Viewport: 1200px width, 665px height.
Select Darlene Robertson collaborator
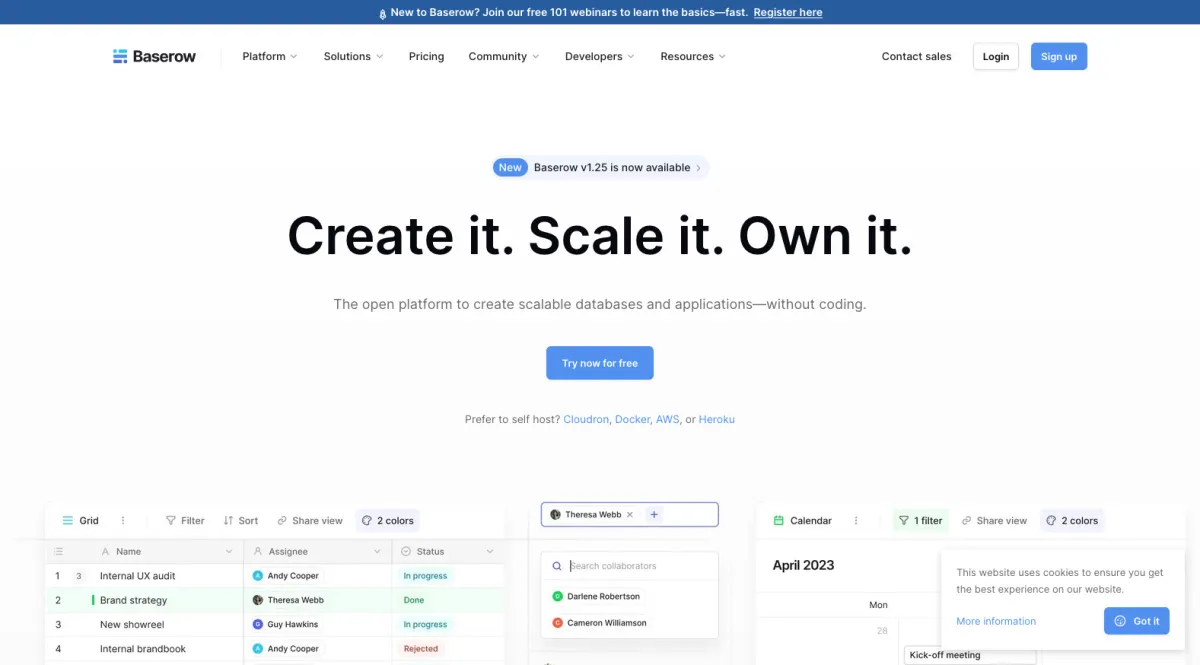(597, 596)
